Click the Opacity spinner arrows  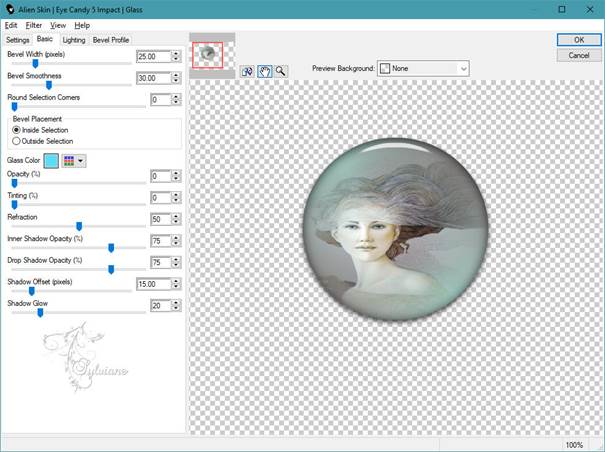pyautogui.click(x=176, y=176)
